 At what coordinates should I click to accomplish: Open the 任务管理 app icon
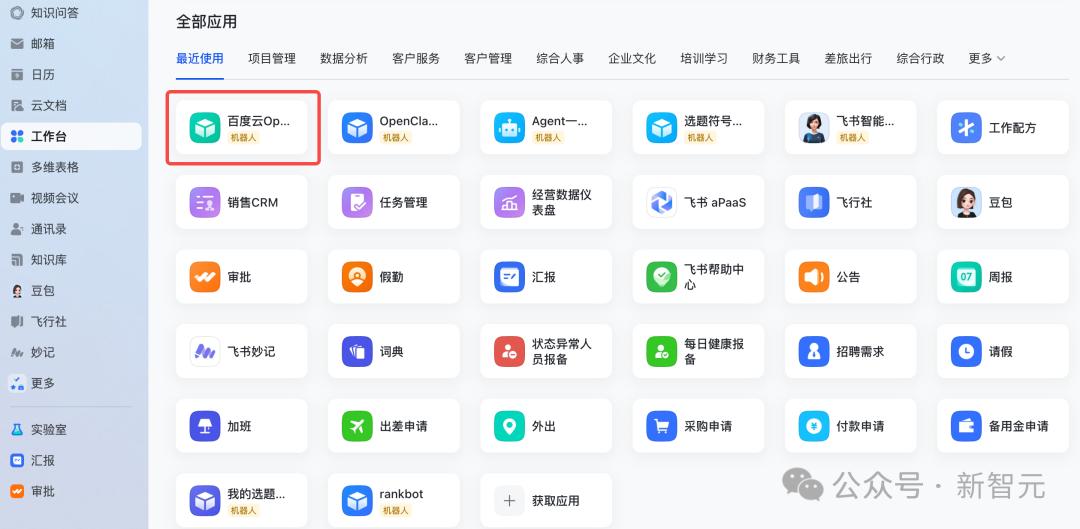[x=357, y=203]
